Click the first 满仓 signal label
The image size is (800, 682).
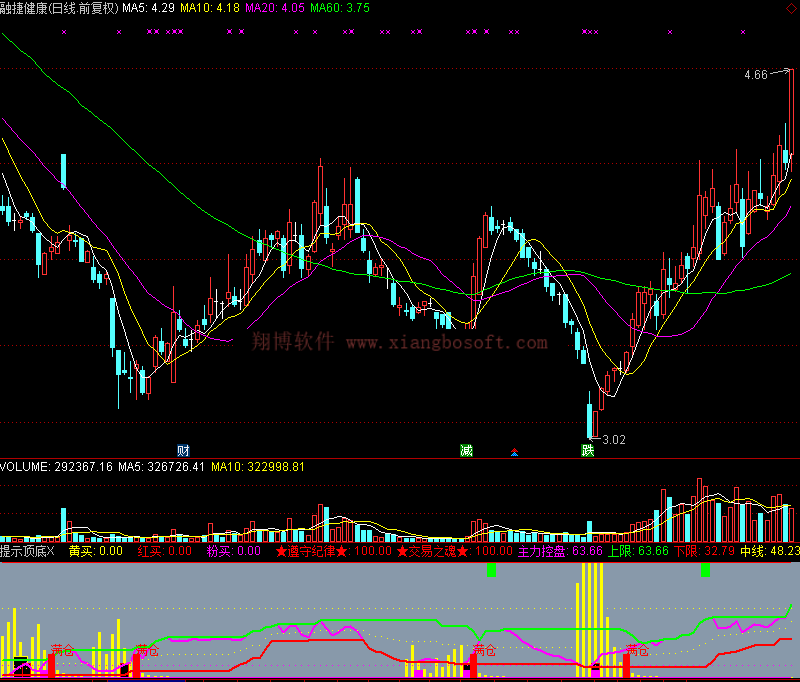(x=63, y=648)
